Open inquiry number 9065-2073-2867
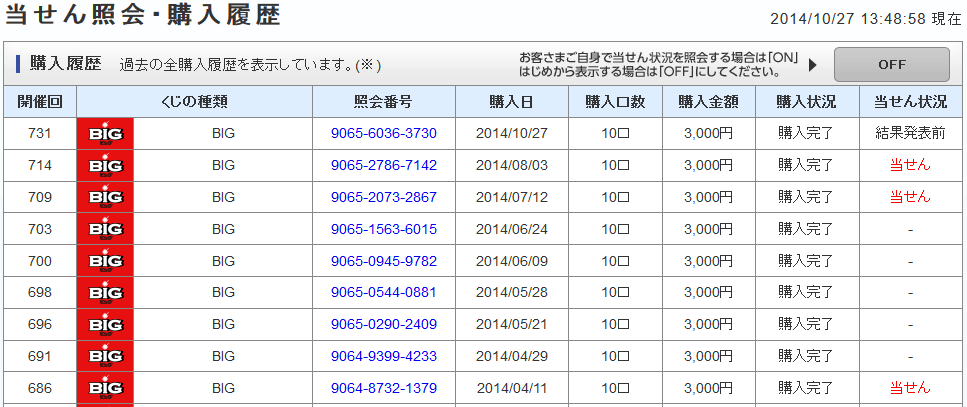Screen dimensions: 967x407 coord(384,197)
